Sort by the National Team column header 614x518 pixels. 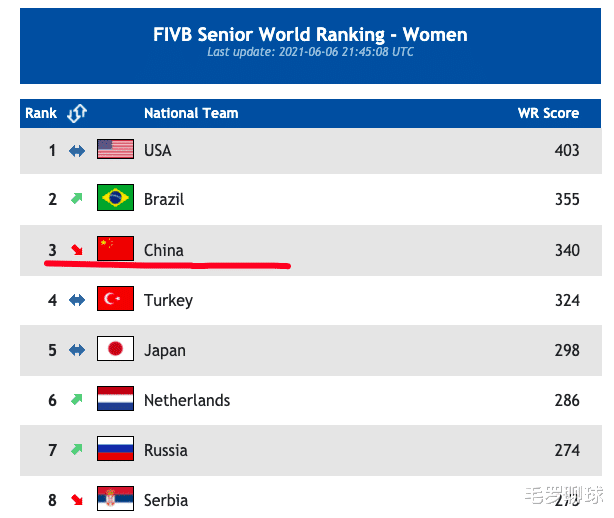tap(191, 113)
